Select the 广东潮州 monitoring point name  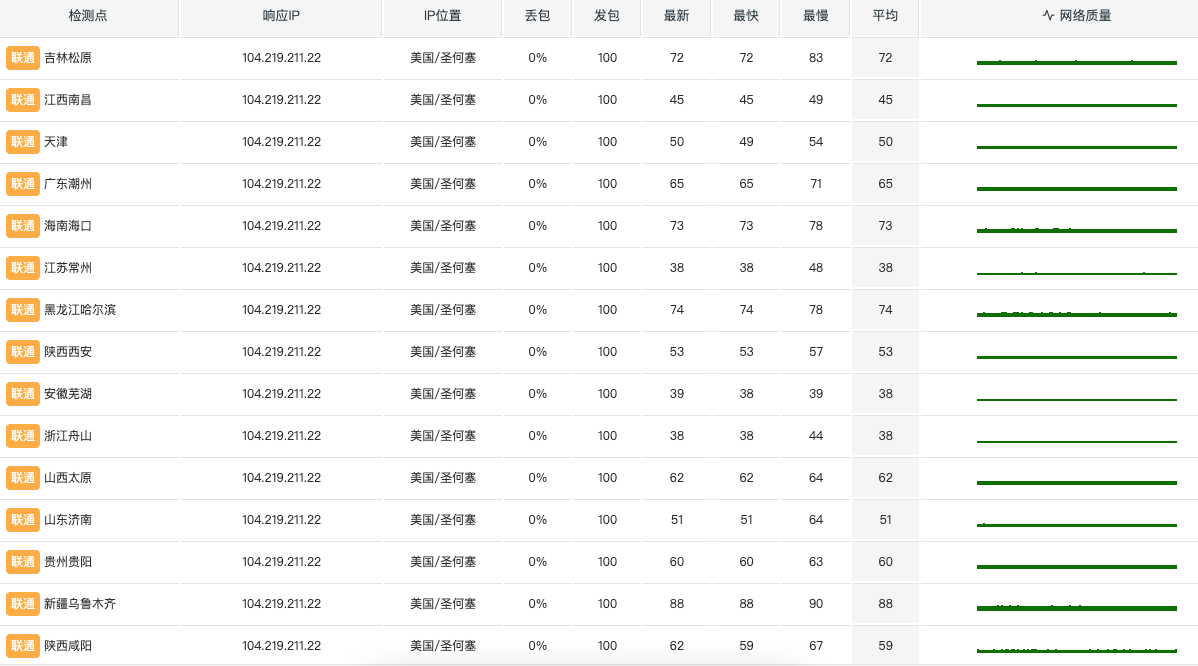pos(68,184)
